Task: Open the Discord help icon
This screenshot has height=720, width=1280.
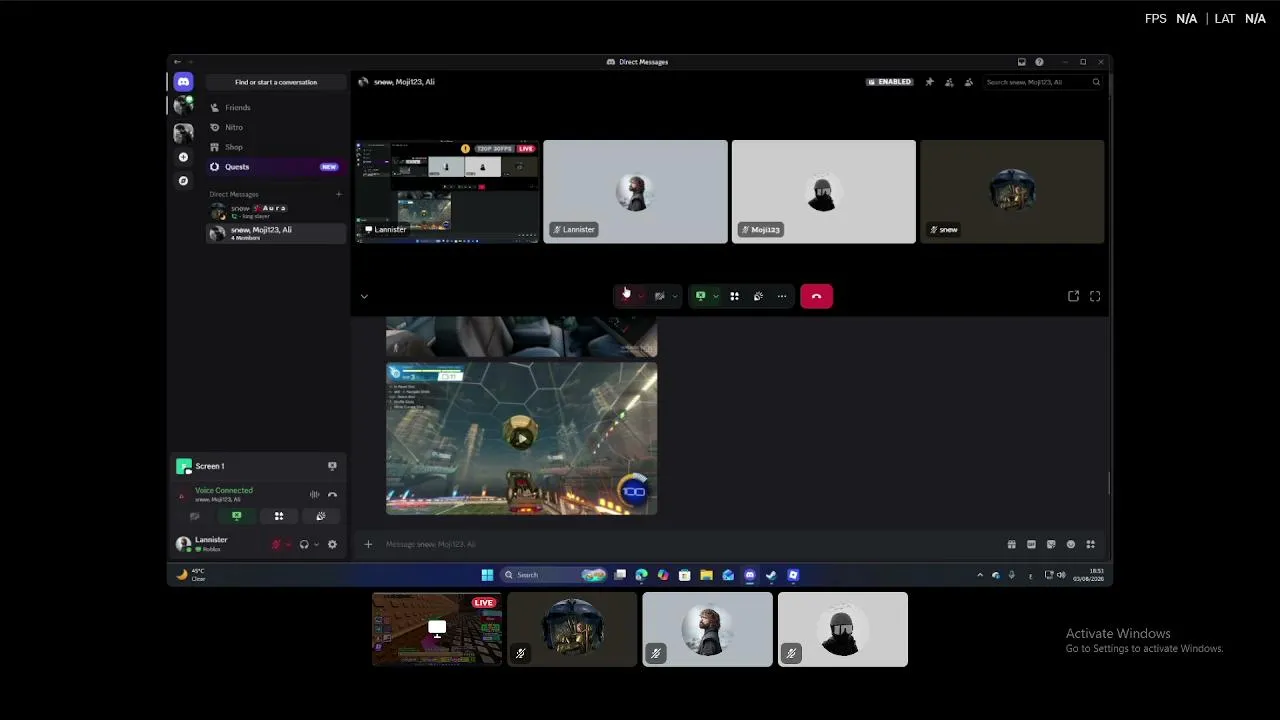Action: pos(1039,62)
